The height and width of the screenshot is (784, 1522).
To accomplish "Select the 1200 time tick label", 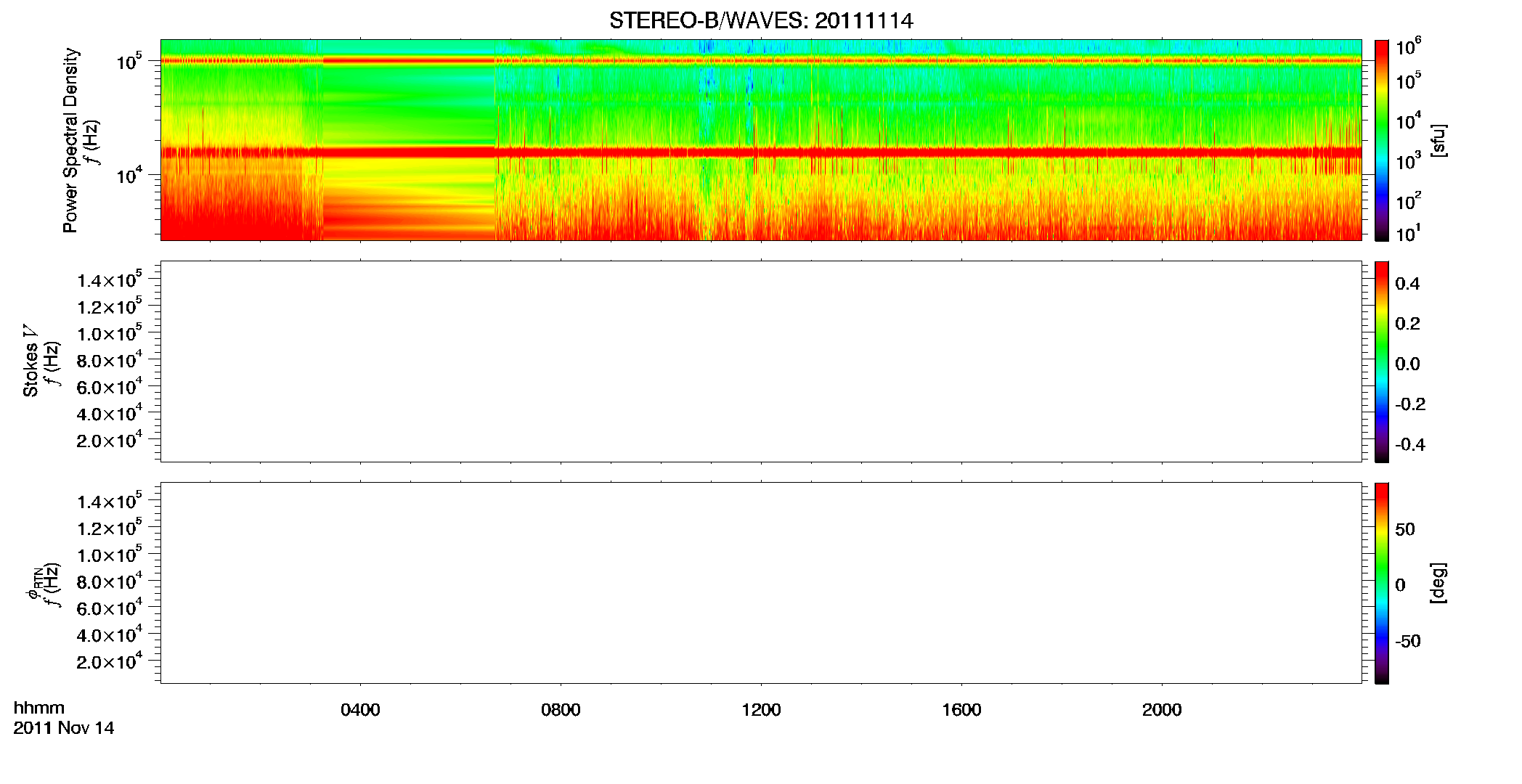I will [x=761, y=710].
